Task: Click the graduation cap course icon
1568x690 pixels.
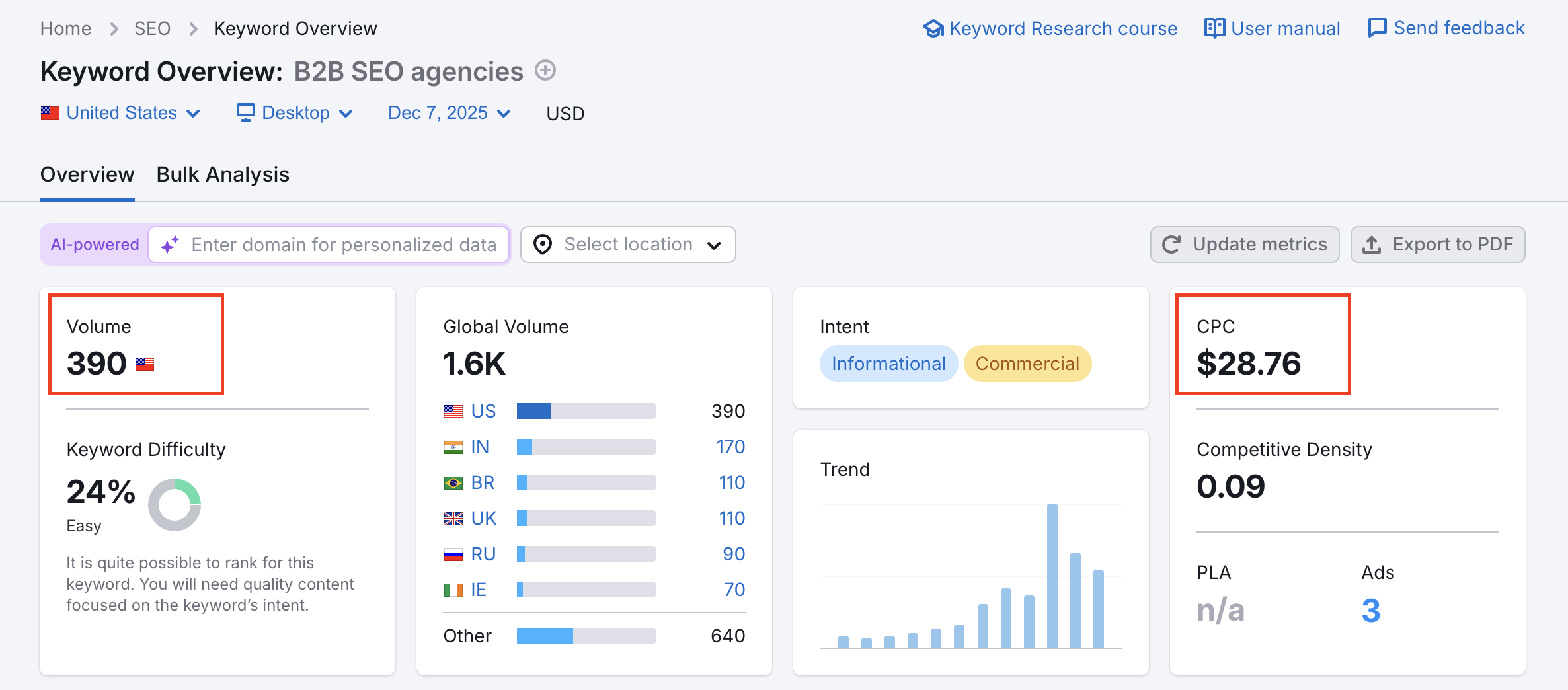Action: (x=933, y=28)
